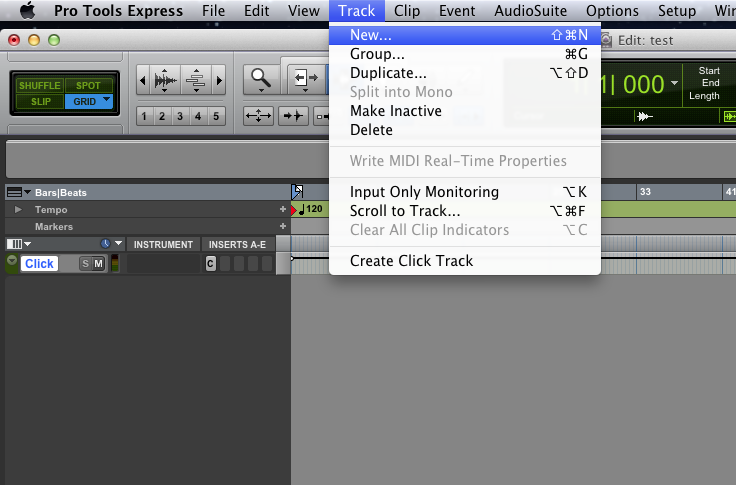736x485 pixels.
Task: Click the Click track name button
Action: 40,263
